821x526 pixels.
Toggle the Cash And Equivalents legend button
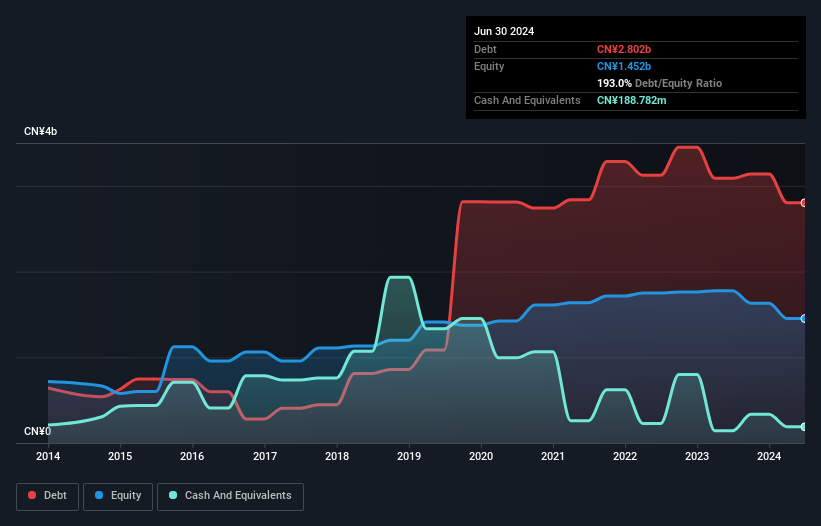tap(230, 496)
